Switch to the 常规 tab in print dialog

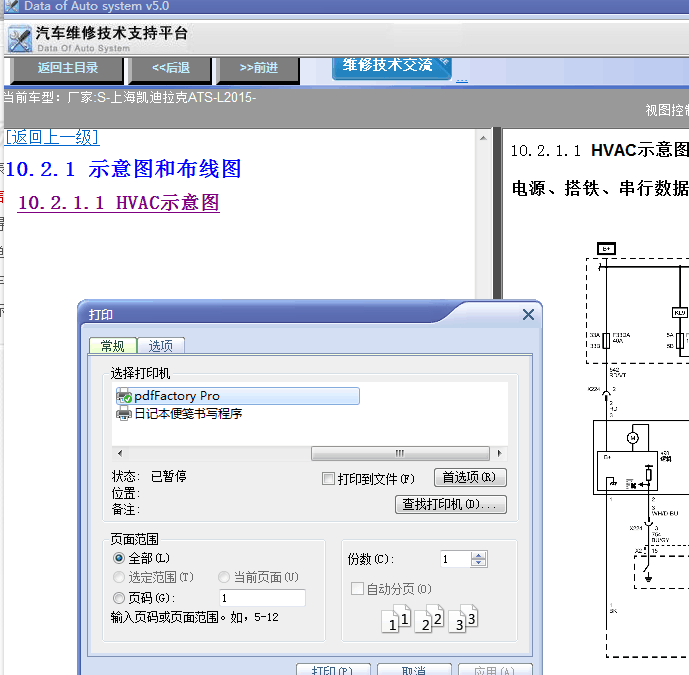point(112,346)
